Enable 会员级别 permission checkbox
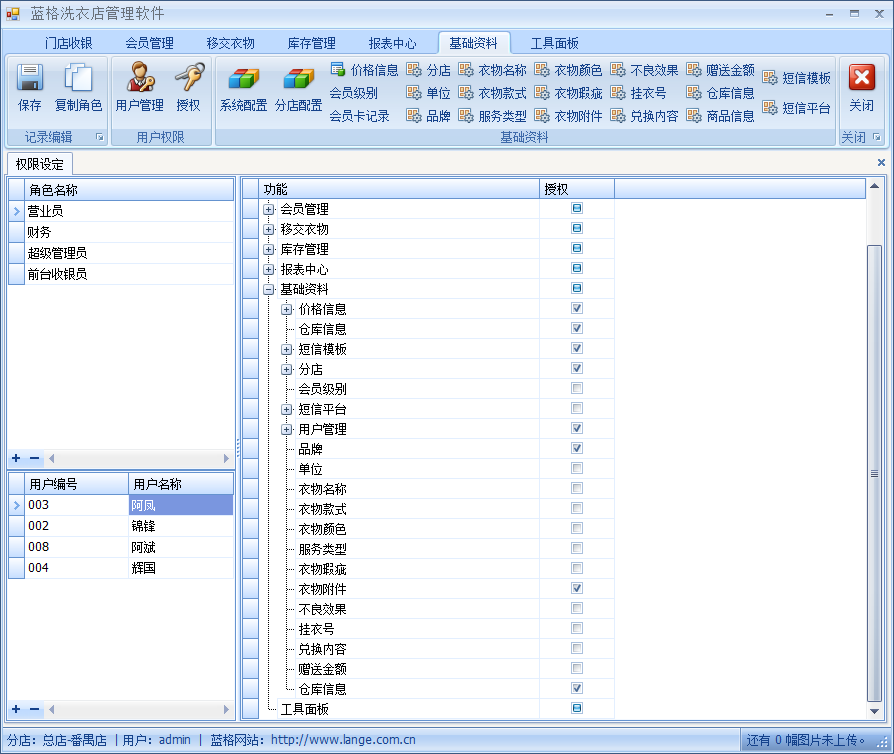894x754 pixels. click(x=577, y=388)
